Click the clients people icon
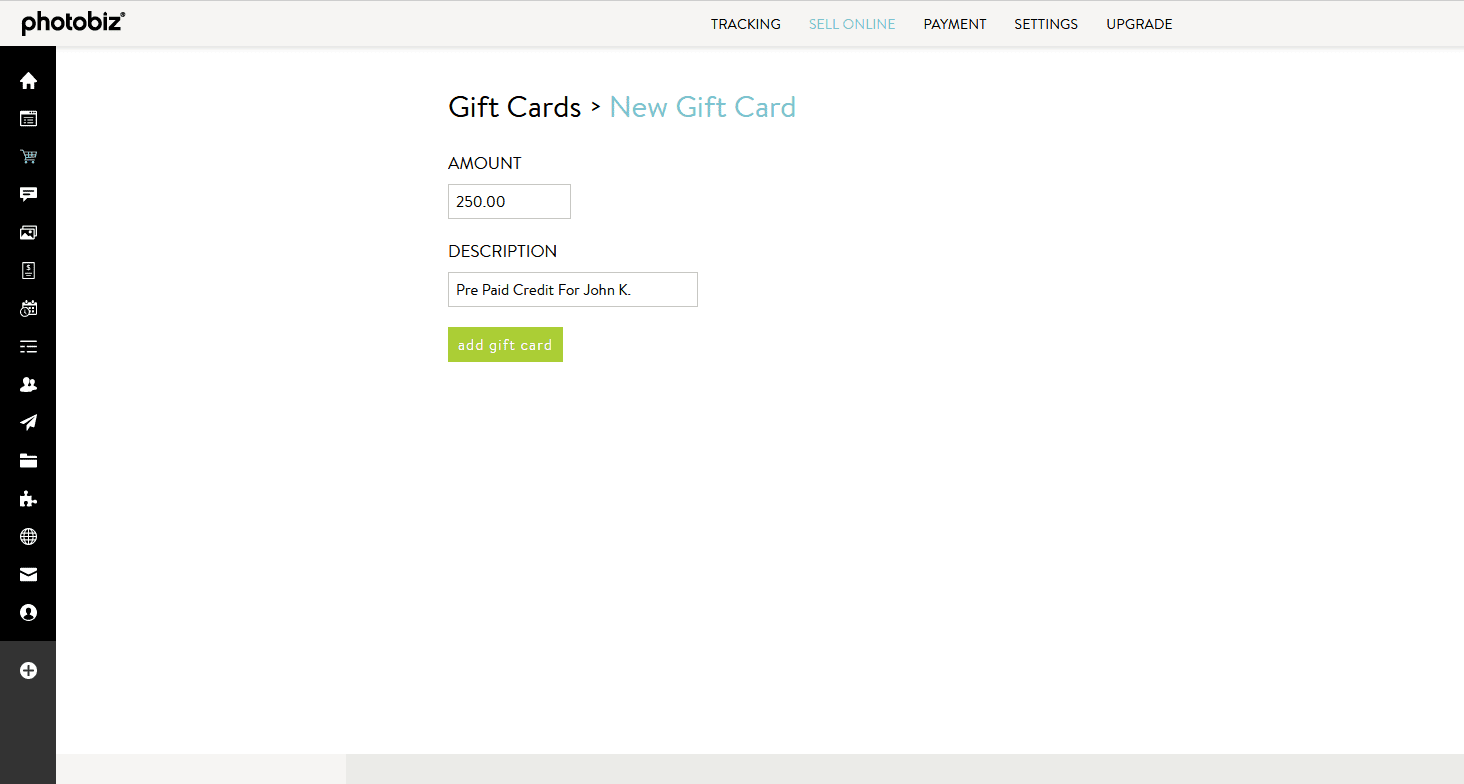 tap(28, 384)
